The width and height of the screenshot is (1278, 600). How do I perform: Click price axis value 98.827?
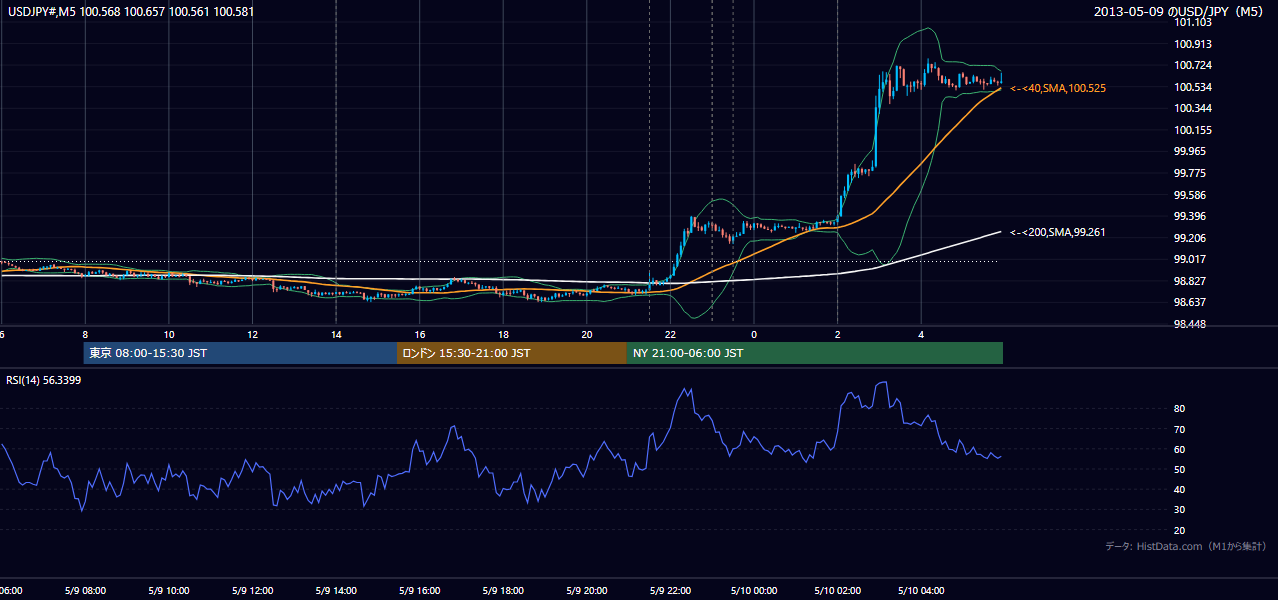point(1190,282)
